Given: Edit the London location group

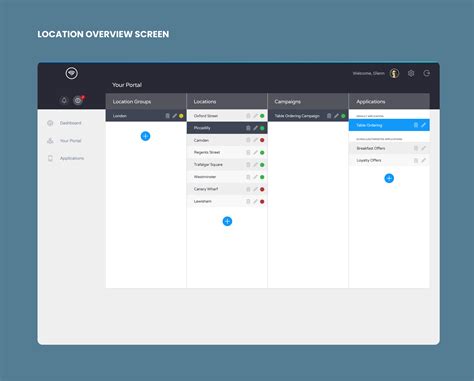Looking at the screenshot, I should 174,116.
